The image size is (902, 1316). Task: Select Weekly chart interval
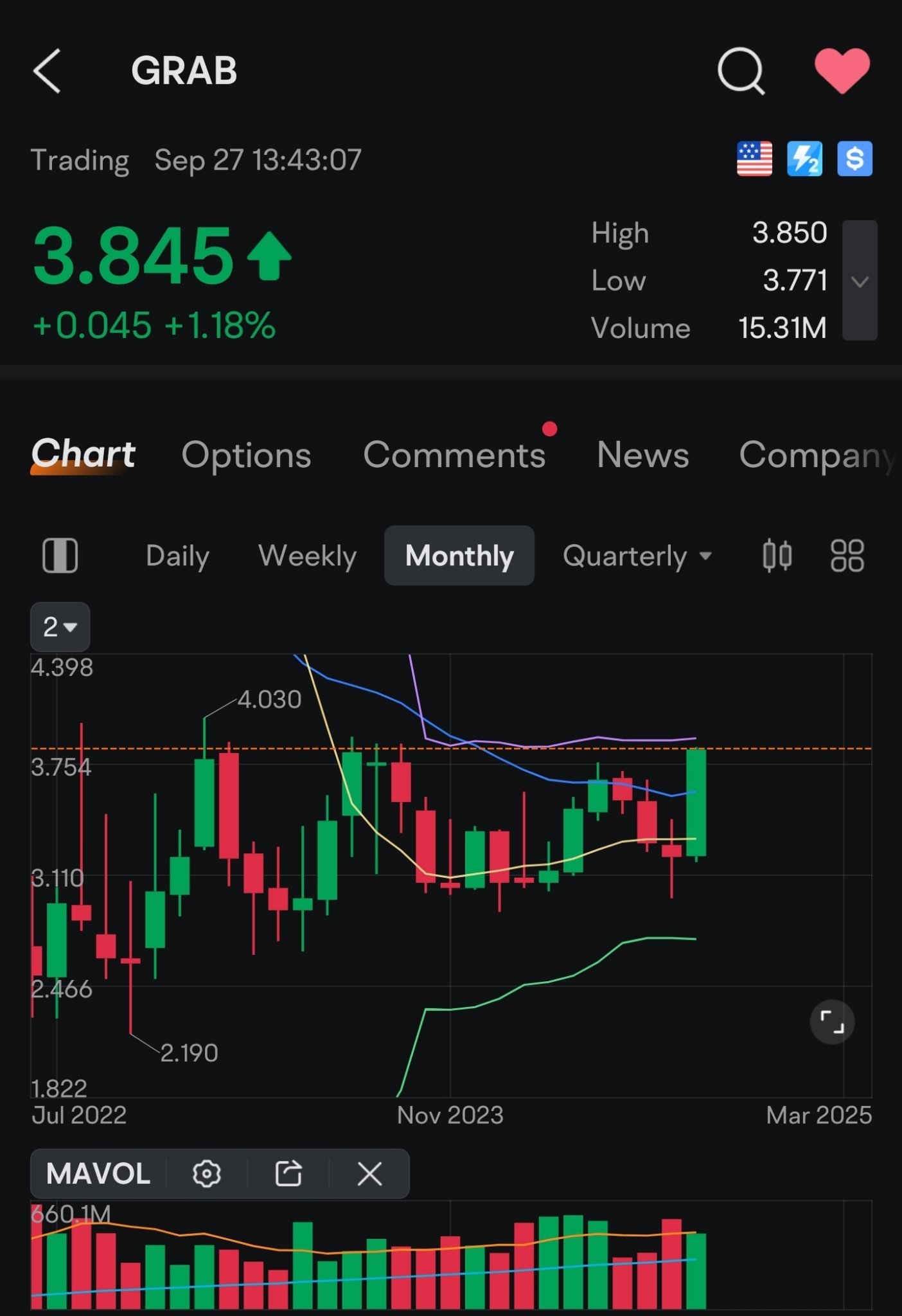point(308,556)
